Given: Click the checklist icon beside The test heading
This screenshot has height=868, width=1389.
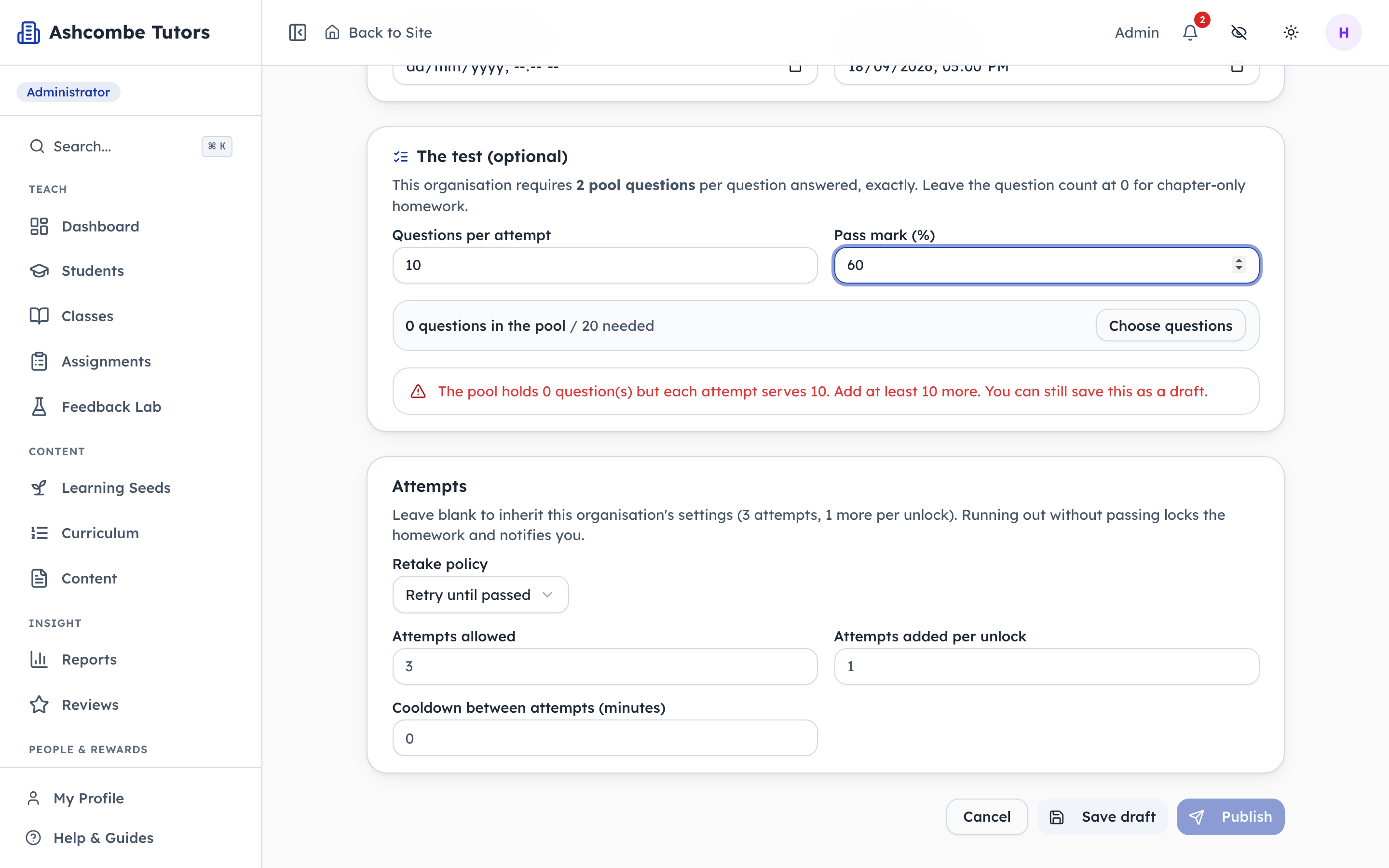Looking at the screenshot, I should click(x=401, y=157).
